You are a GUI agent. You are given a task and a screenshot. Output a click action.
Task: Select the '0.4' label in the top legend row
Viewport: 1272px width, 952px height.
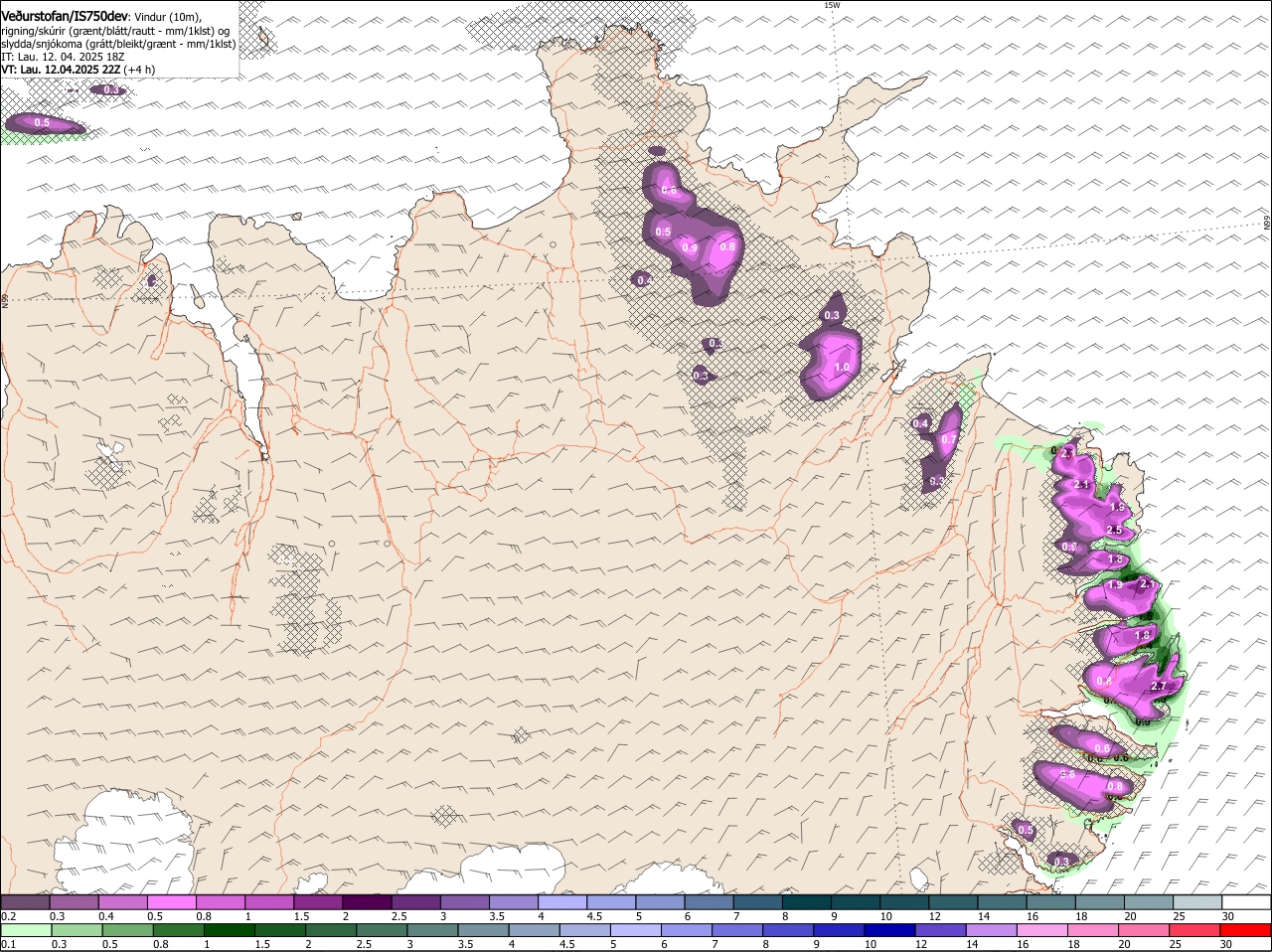click(106, 916)
